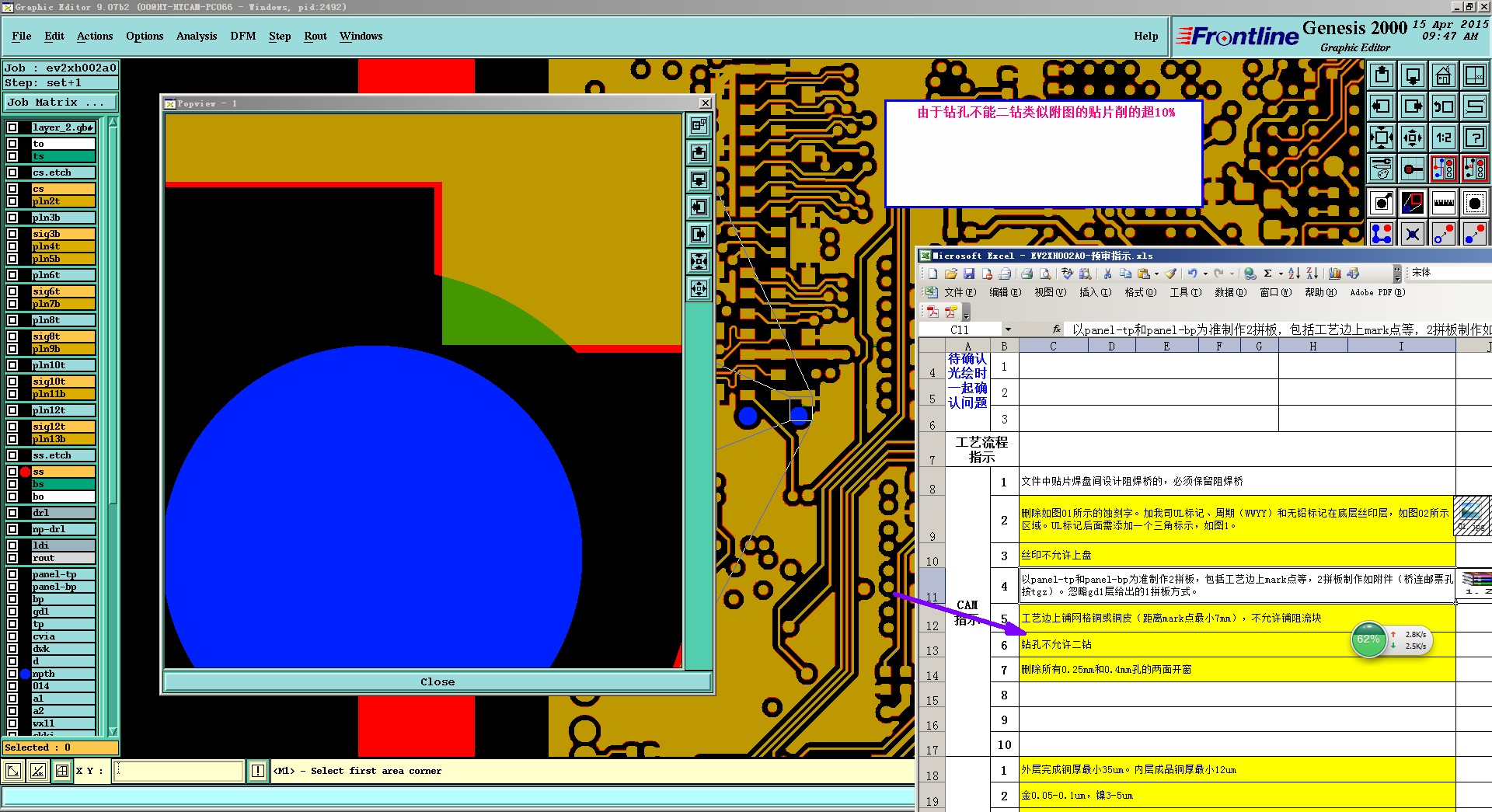Image resolution: width=1492 pixels, height=812 pixels.
Task: Expand Excel toolbar options chevron
Action: pyautogui.click(x=1397, y=274)
